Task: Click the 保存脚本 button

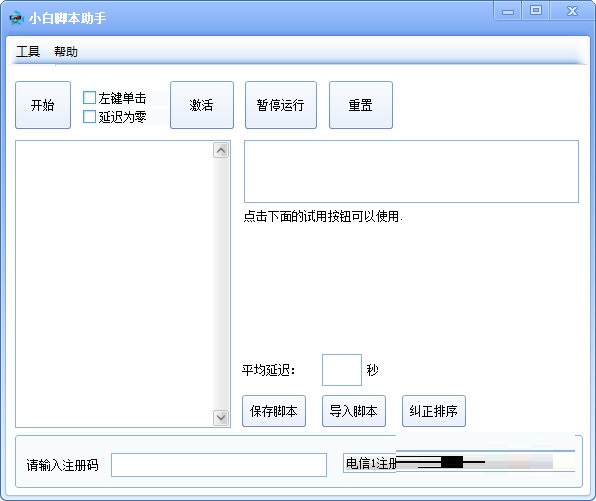Action: (274, 411)
